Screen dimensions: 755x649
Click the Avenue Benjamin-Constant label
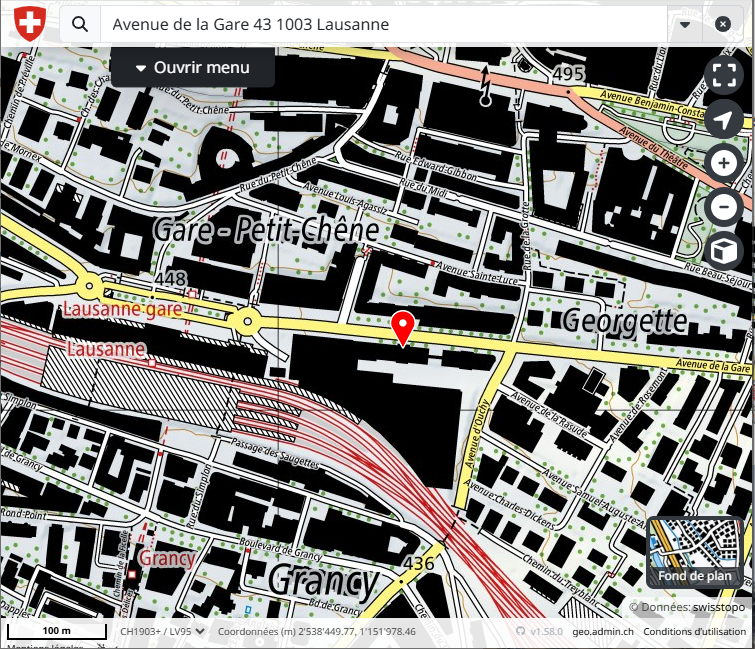point(652,104)
